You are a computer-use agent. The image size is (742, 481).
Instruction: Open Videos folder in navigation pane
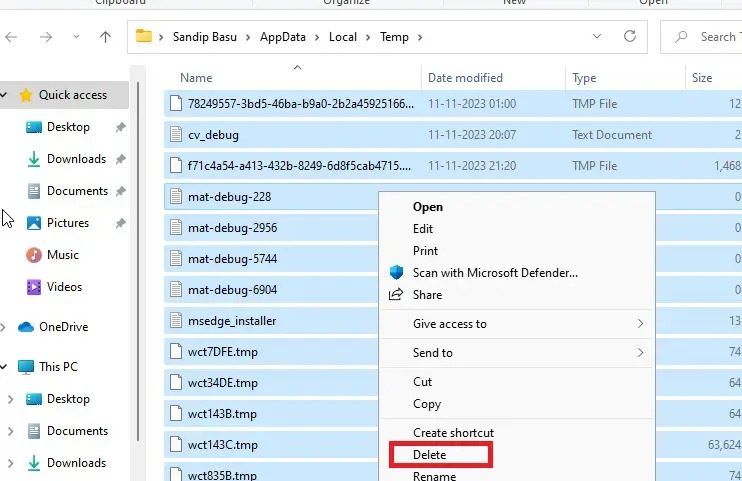[64, 287]
